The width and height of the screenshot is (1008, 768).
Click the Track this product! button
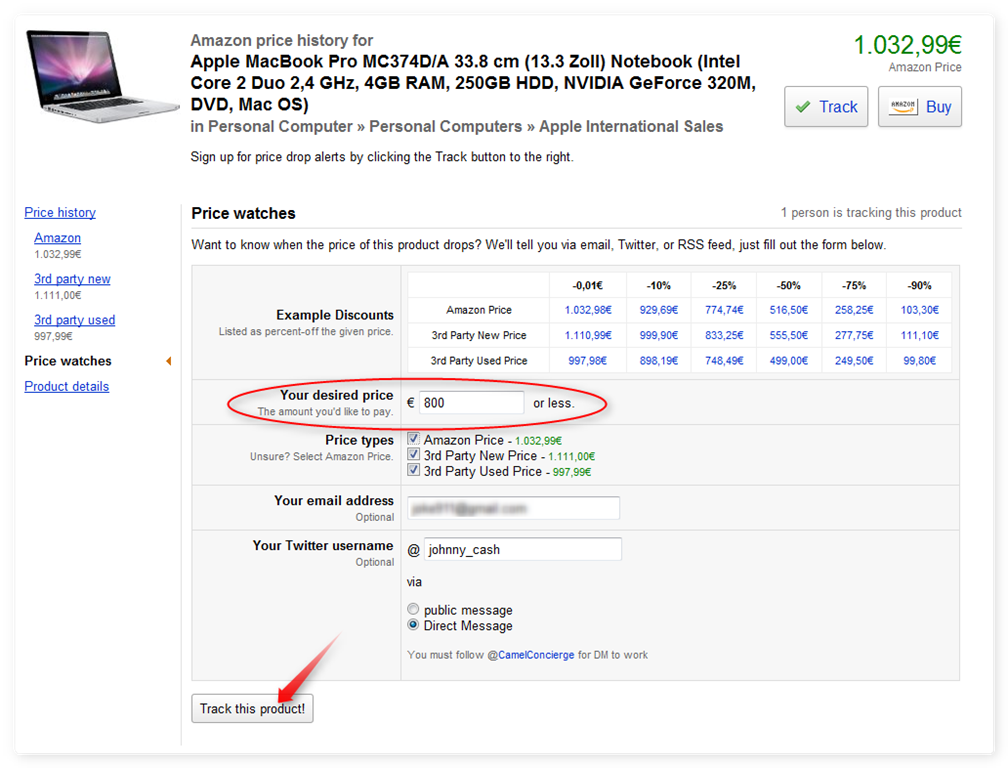coord(252,708)
